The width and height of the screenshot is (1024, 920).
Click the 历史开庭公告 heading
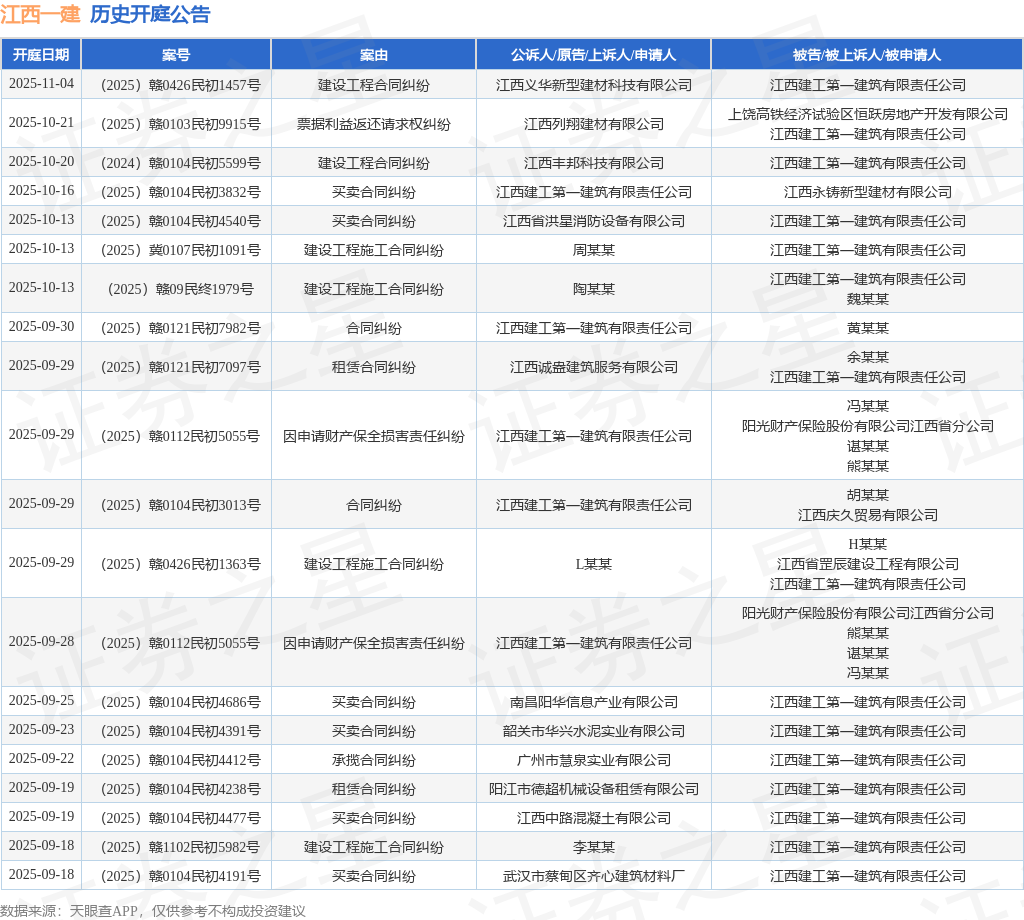coord(150,14)
